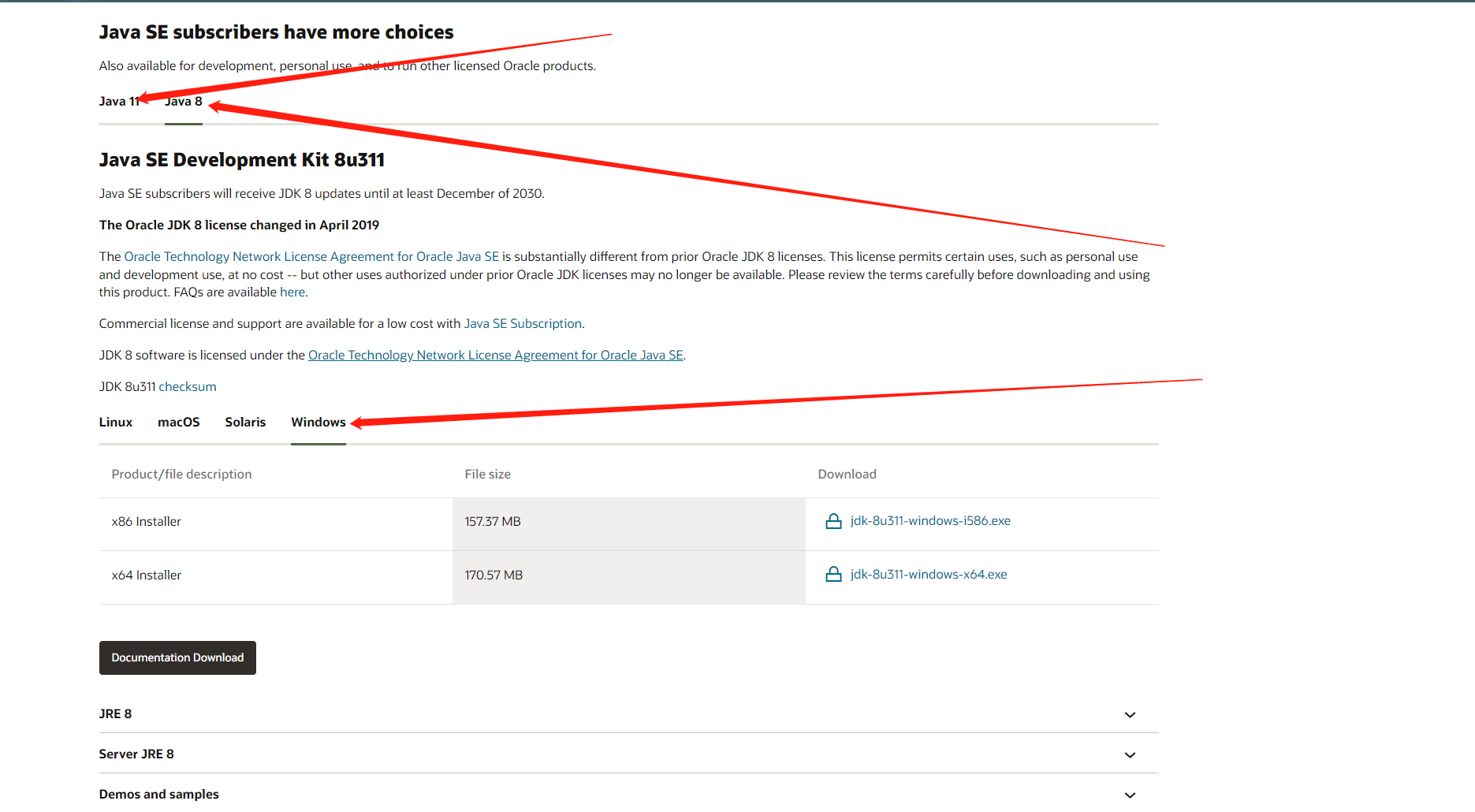1475x812 pixels.
Task: Expand Demos and samples chevron
Action: tap(1129, 795)
